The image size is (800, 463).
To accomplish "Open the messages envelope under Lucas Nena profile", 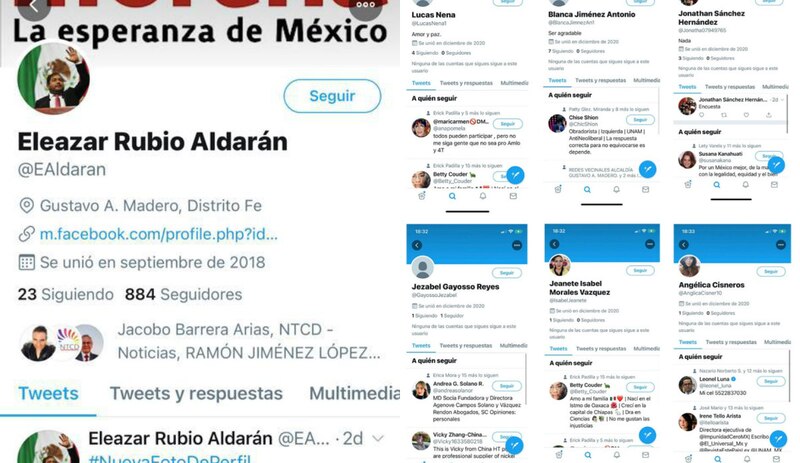I will pos(513,196).
